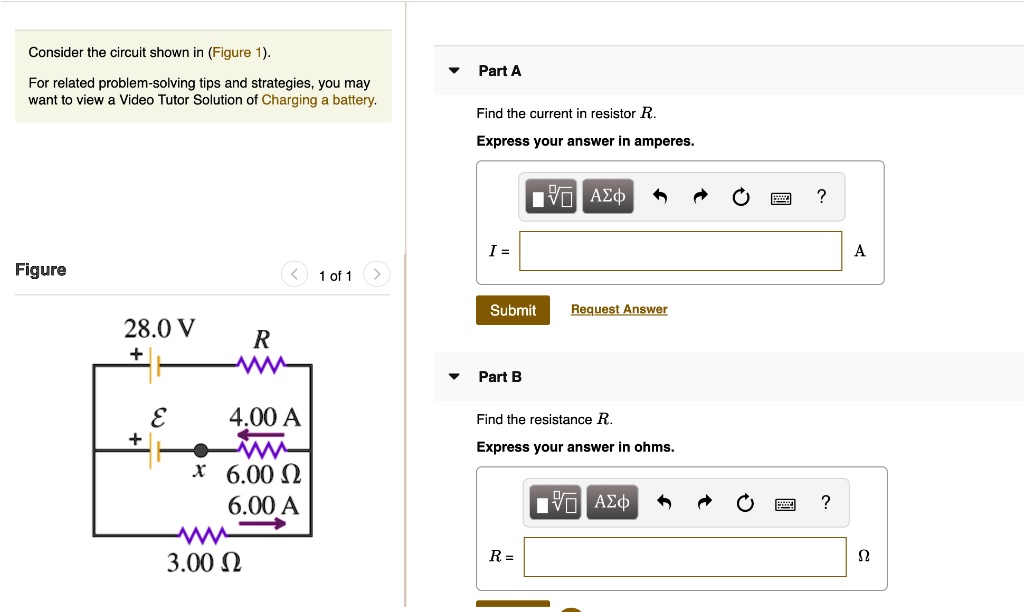Click inside the I = answer field

[680, 251]
